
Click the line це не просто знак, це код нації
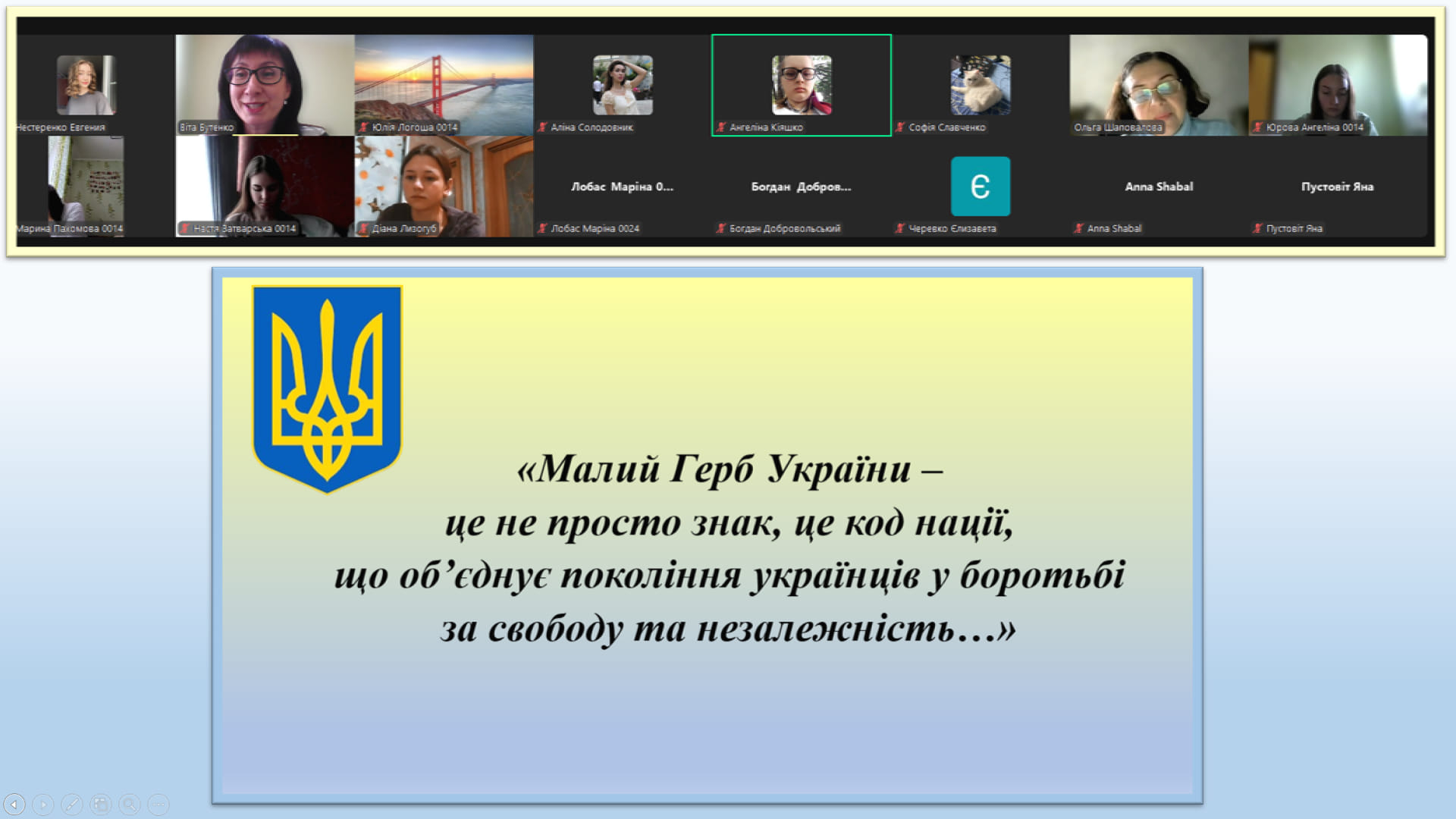tap(729, 522)
